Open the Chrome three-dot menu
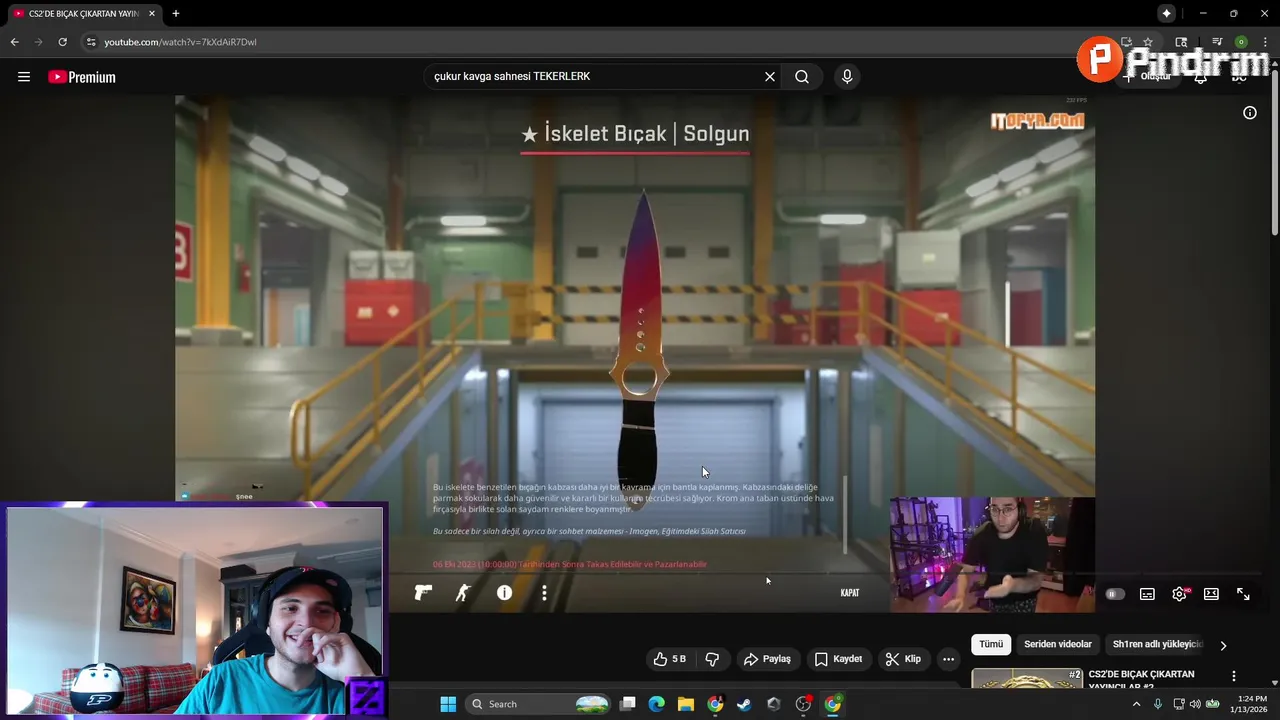This screenshot has width=1280, height=720. coord(1264,42)
